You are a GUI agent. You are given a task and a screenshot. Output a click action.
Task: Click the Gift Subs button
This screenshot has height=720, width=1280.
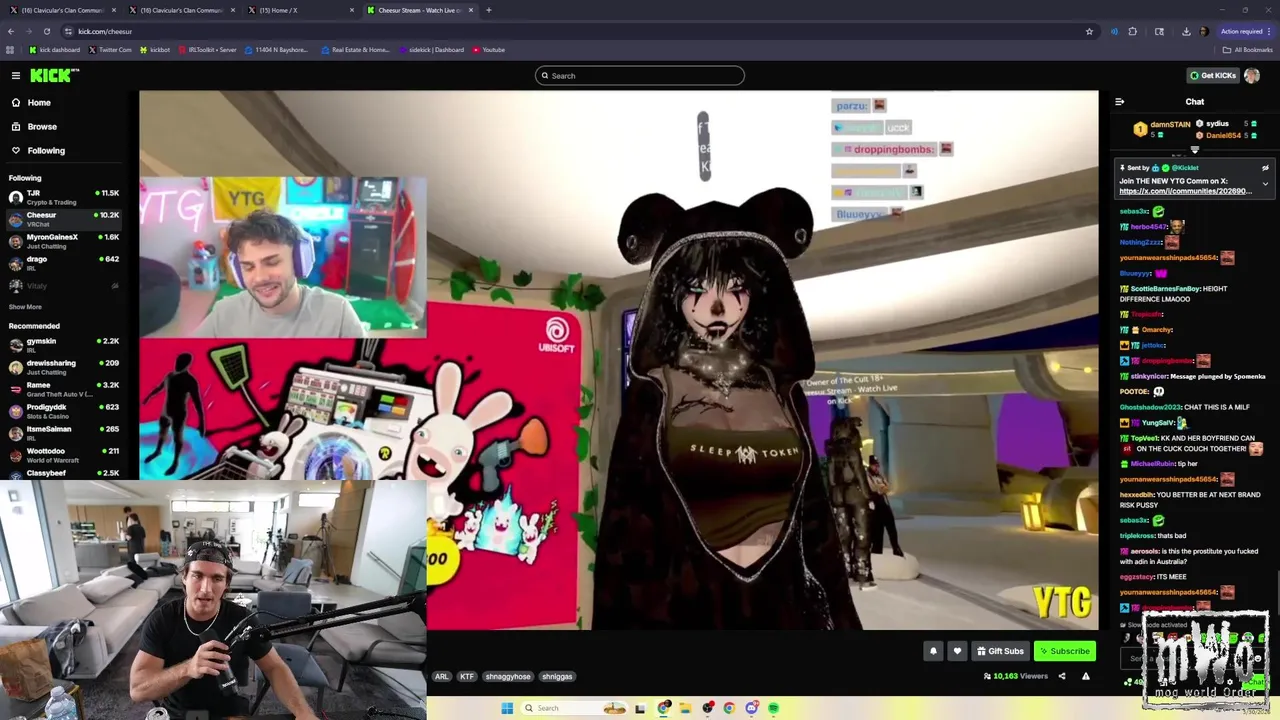(x=1000, y=651)
